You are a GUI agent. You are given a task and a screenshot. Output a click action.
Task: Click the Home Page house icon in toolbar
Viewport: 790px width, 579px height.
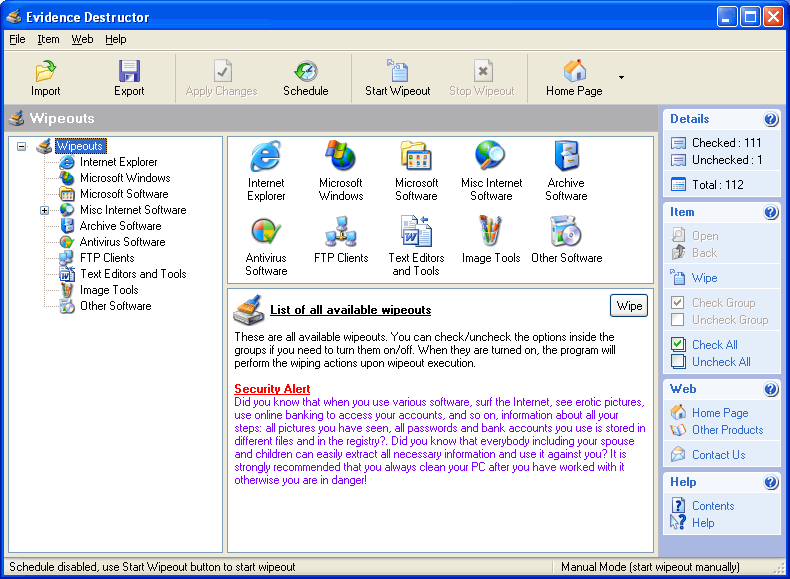point(574,71)
